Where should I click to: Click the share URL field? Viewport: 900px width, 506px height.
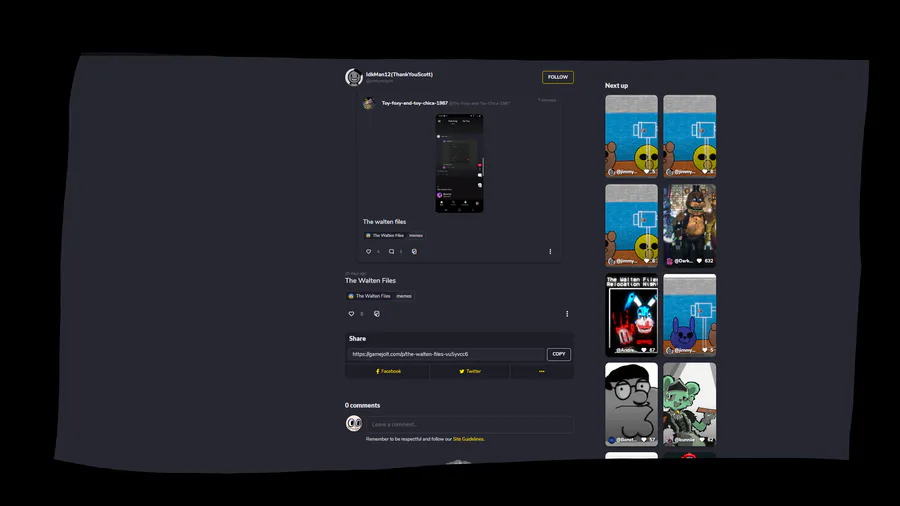[x=446, y=354]
